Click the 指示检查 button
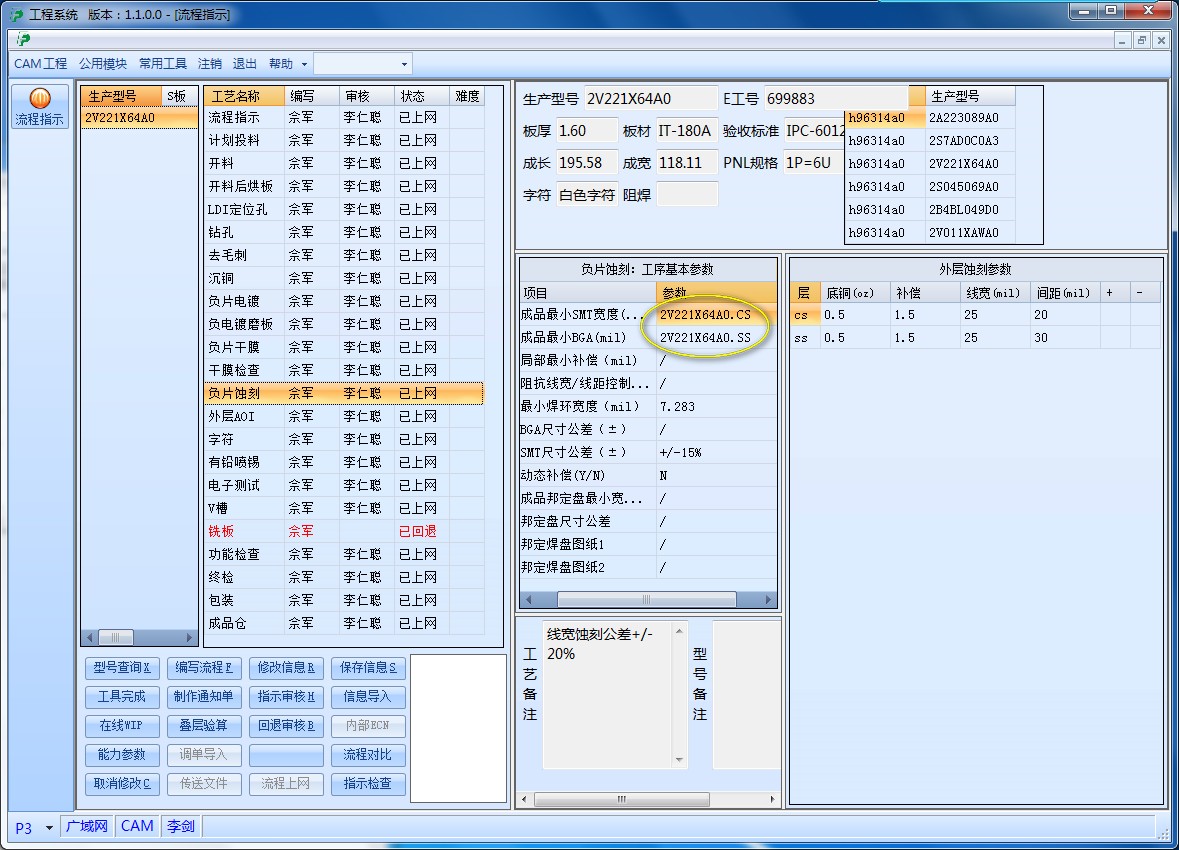 (368, 784)
